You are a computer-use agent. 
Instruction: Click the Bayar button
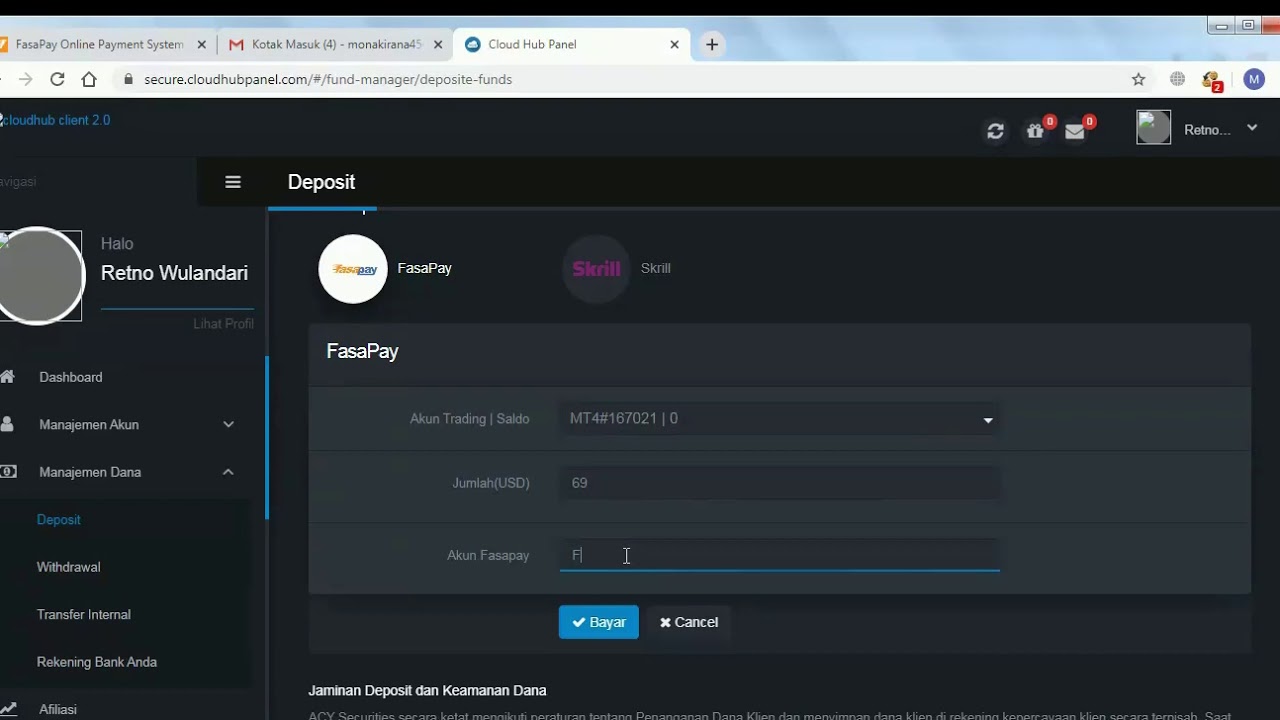[598, 622]
